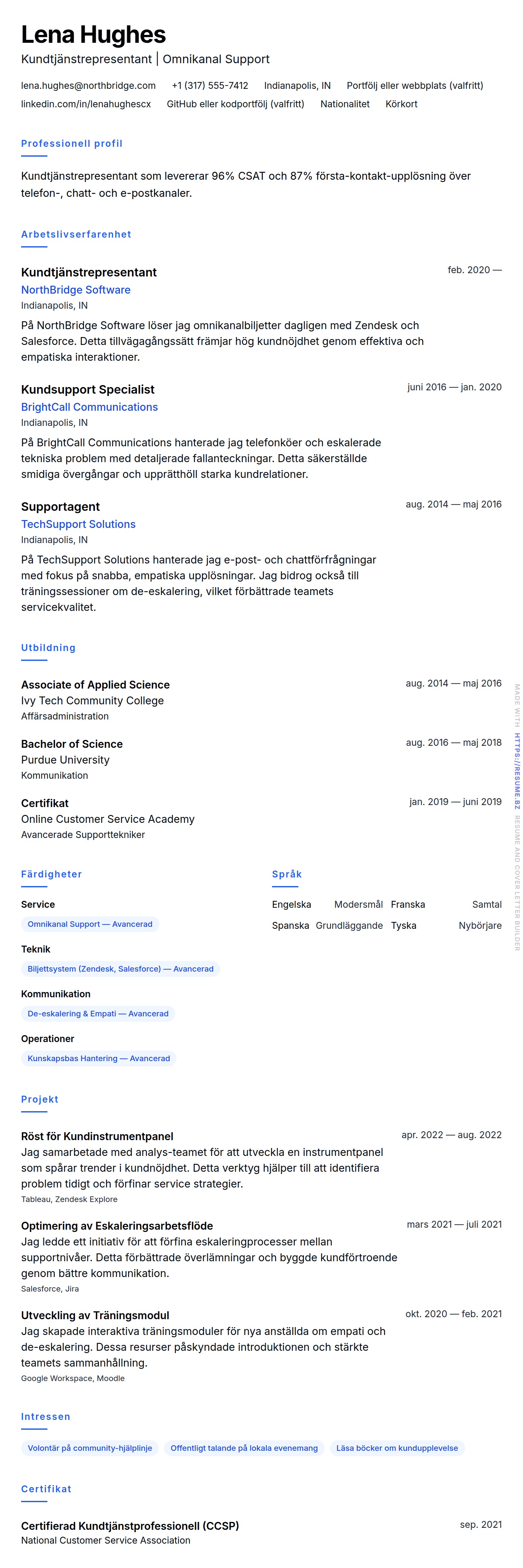The width and height of the screenshot is (523, 1568).
Task: Open the resume.bz watermark link
Action: coord(517,771)
